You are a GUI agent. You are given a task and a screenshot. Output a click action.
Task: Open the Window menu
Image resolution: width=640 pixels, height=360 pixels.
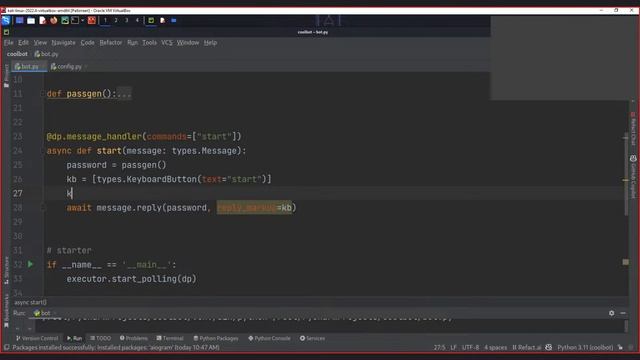[x=188, y=42]
